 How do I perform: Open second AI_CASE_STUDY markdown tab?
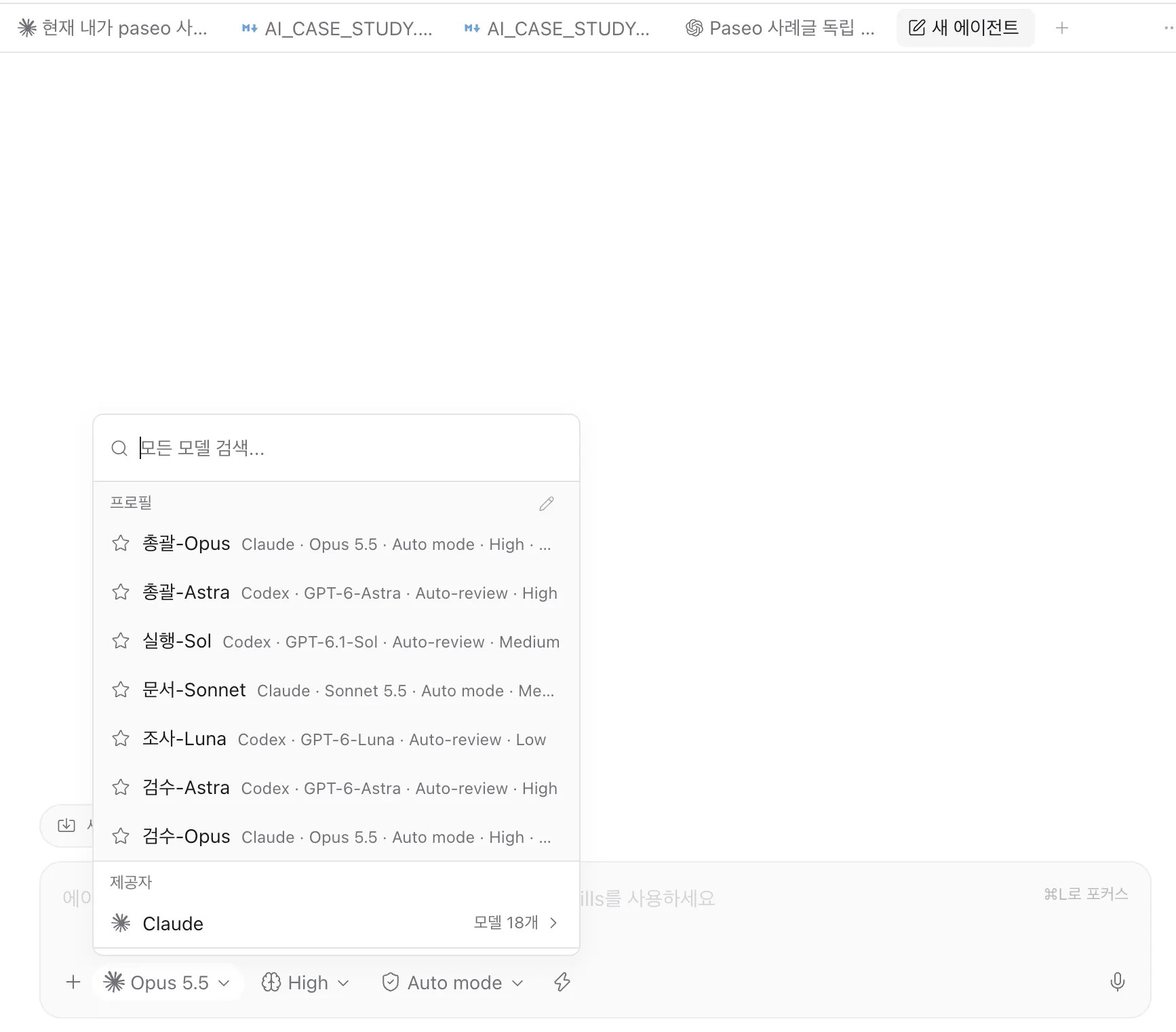pos(557,28)
